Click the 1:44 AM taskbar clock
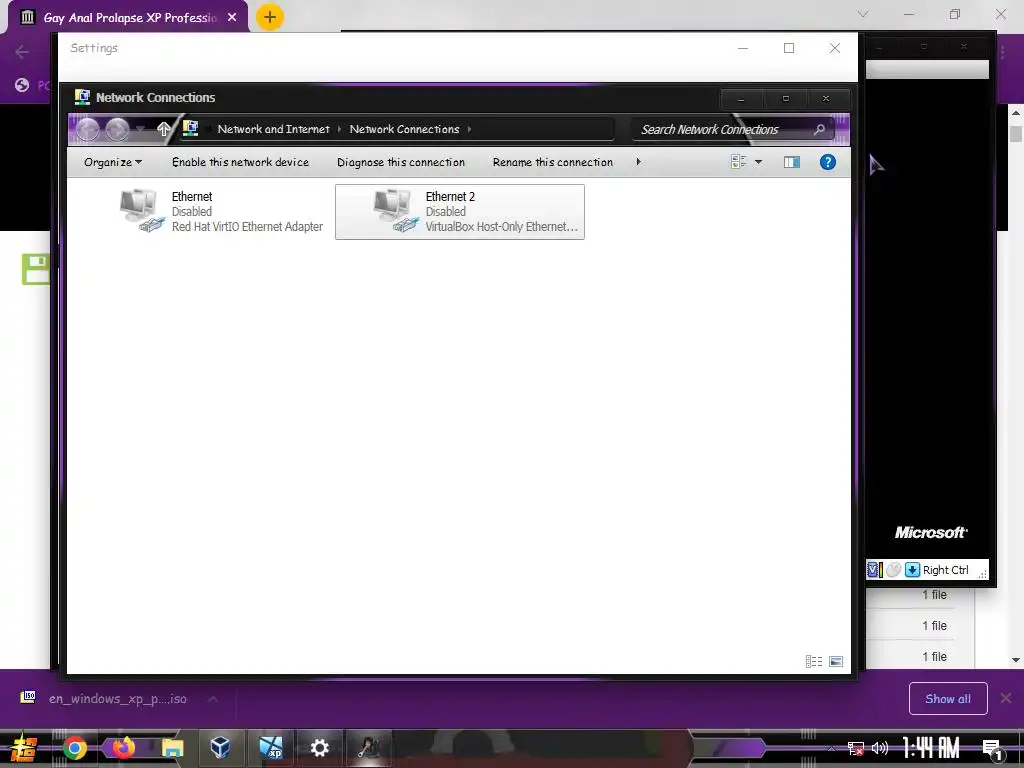The width and height of the screenshot is (1024, 768). [931, 748]
